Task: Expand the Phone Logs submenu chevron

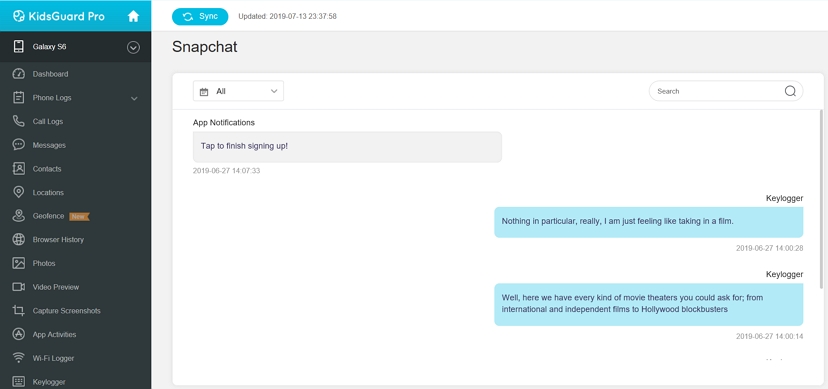Action: (134, 98)
